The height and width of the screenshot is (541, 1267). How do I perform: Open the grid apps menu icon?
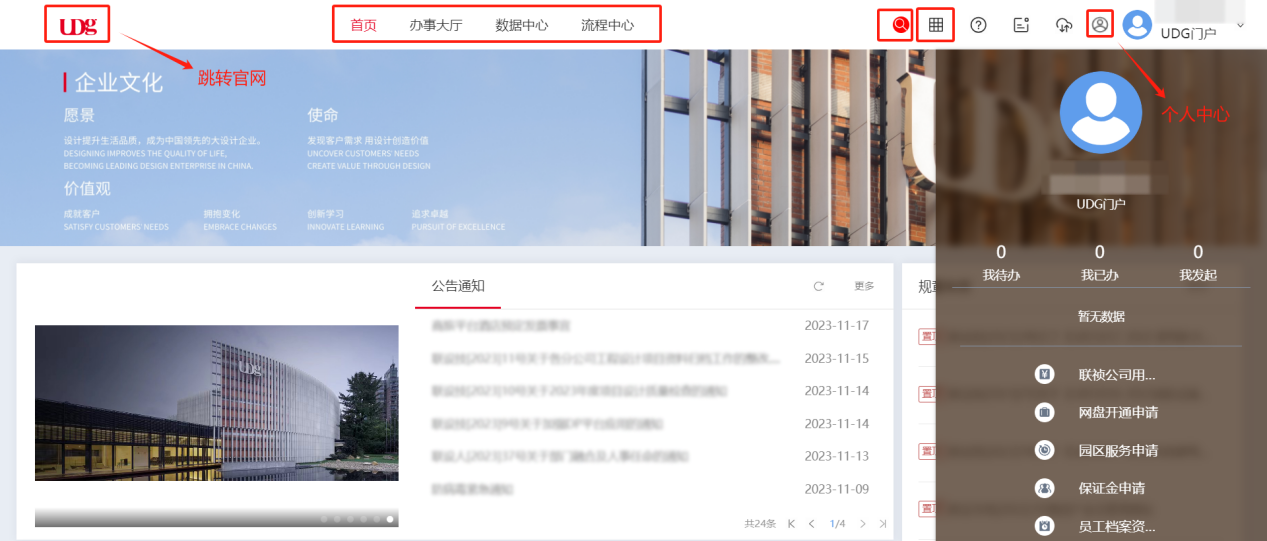click(x=936, y=25)
